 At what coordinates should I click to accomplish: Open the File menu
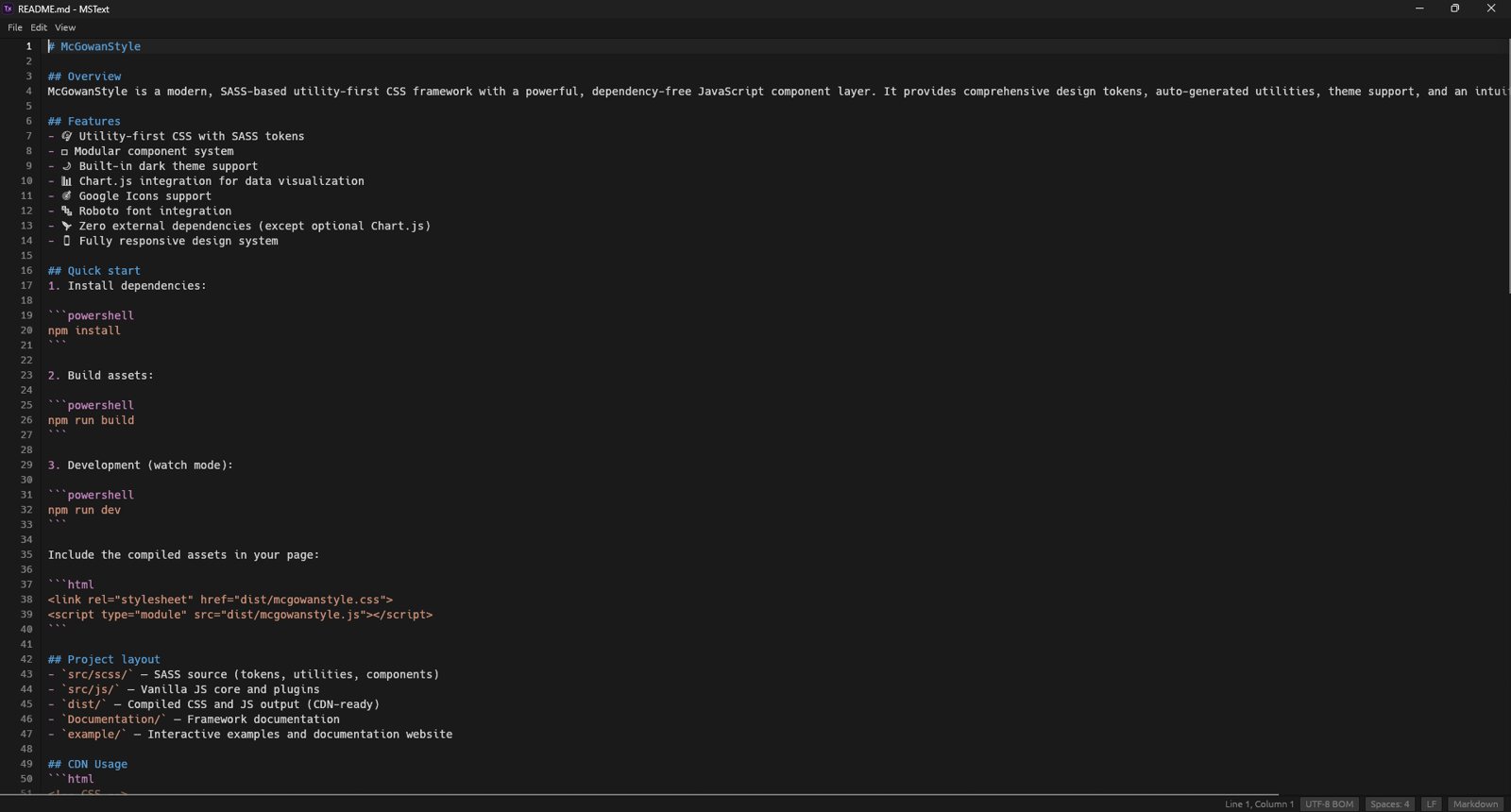15,27
